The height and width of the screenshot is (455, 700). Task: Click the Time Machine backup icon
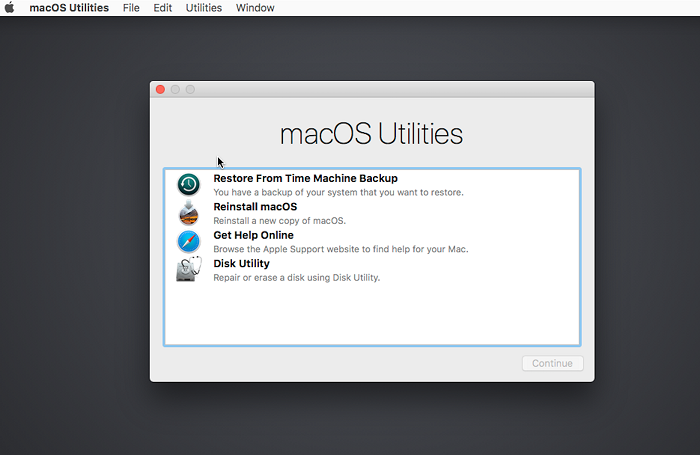[189, 184]
